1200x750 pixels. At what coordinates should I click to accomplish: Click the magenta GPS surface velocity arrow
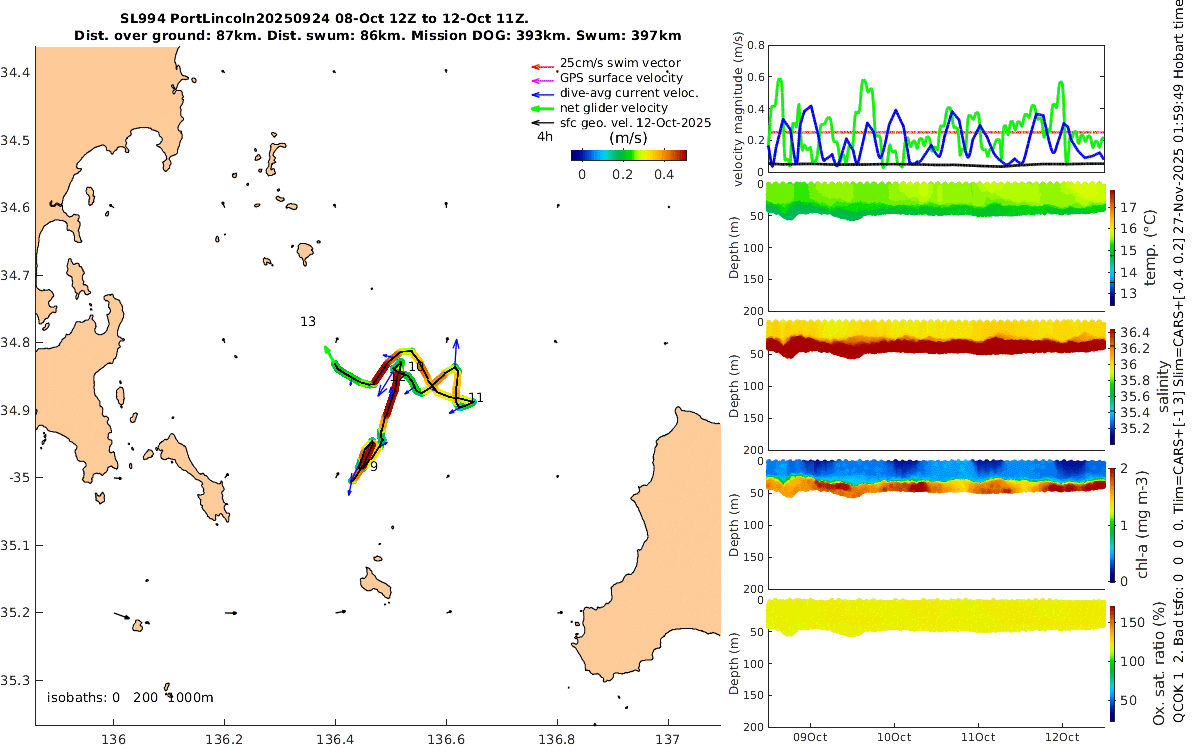pyautogui.click(x=542, y=78)
